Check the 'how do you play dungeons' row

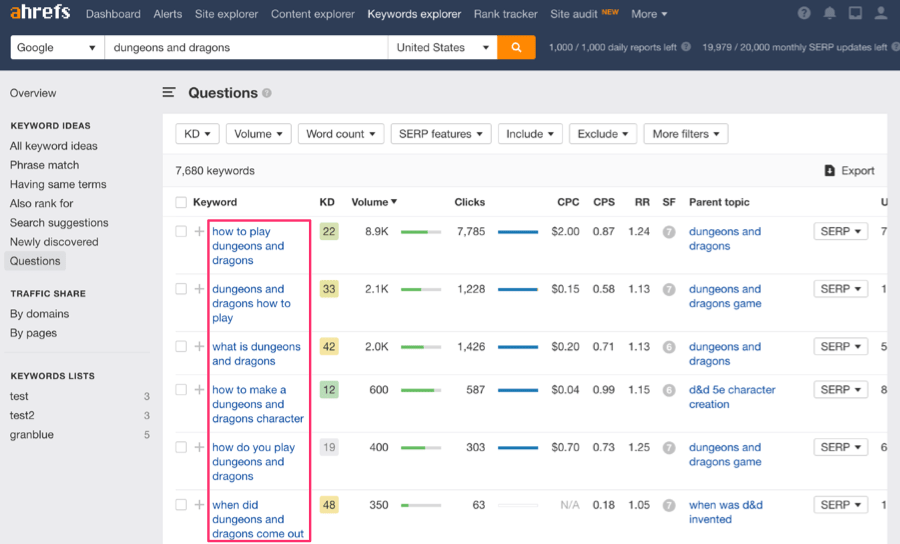point(181,447)
